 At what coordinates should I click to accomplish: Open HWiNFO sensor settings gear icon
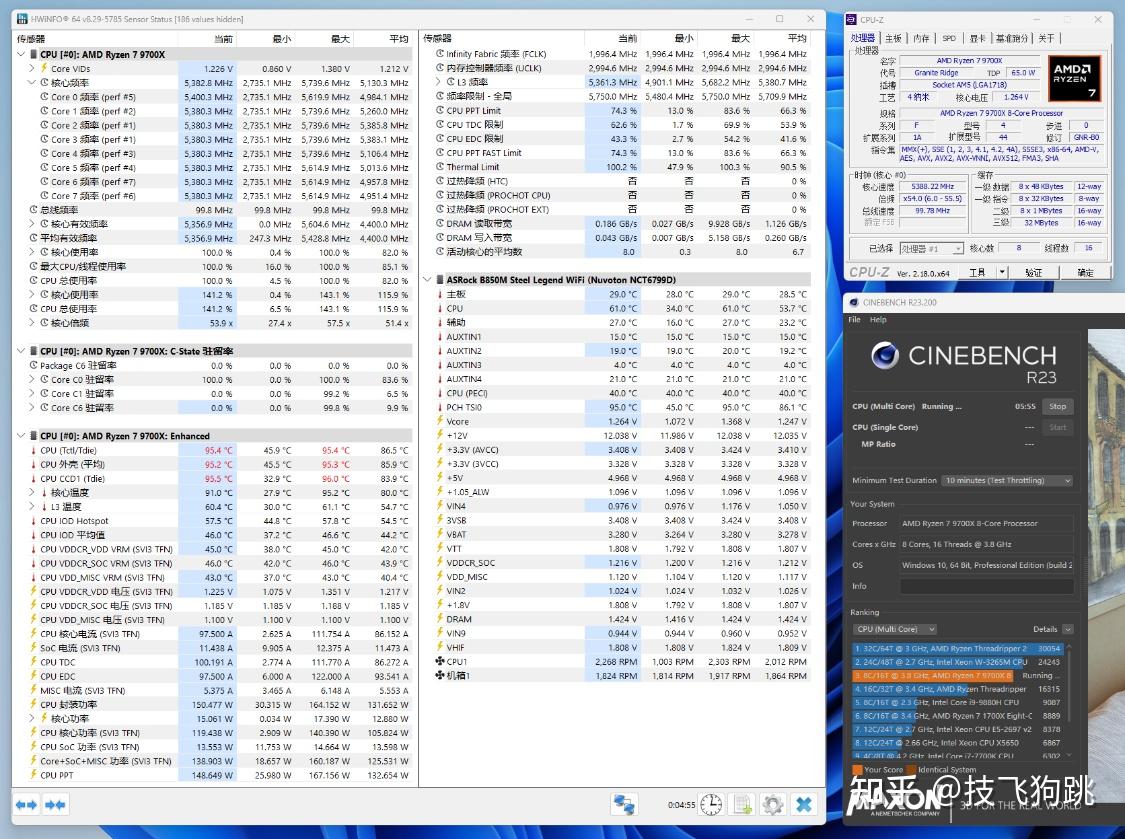[773, 805]
